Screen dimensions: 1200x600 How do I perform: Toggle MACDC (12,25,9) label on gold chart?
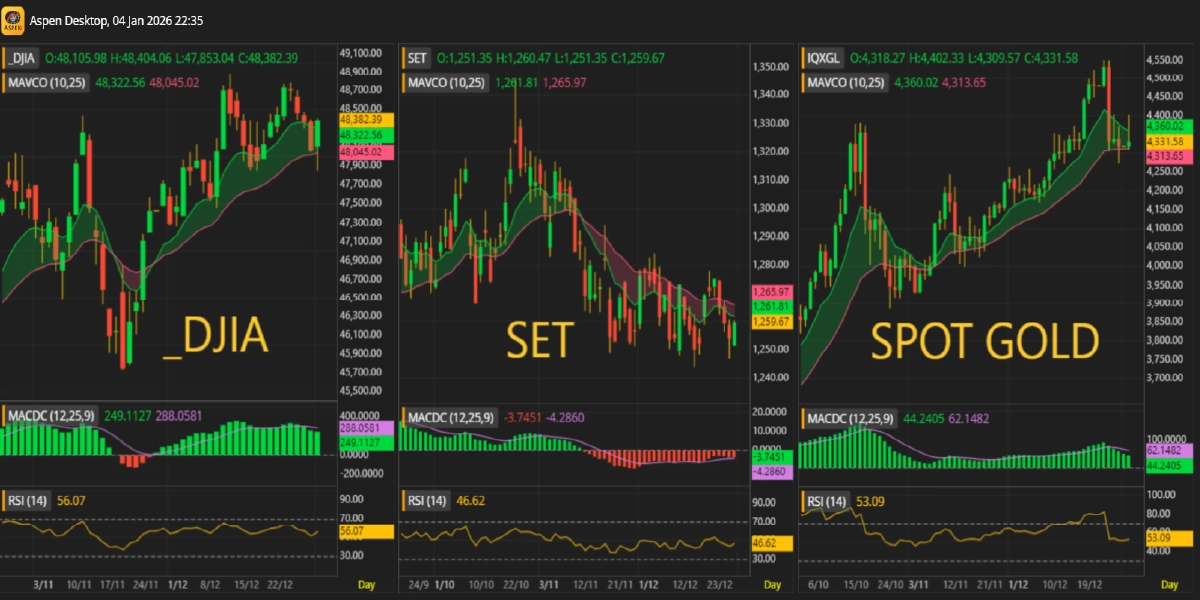click(850, 417)
